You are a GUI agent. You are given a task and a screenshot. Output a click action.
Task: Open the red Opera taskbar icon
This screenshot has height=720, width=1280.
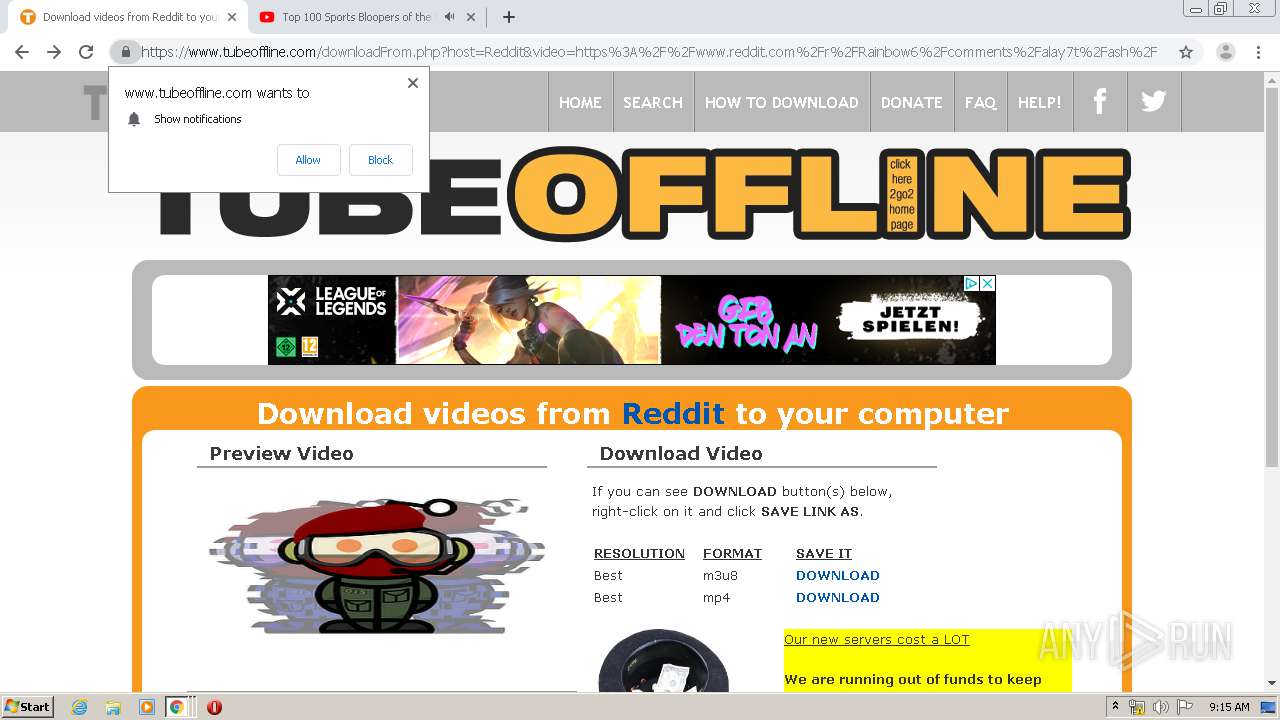[x=214, y=707]
